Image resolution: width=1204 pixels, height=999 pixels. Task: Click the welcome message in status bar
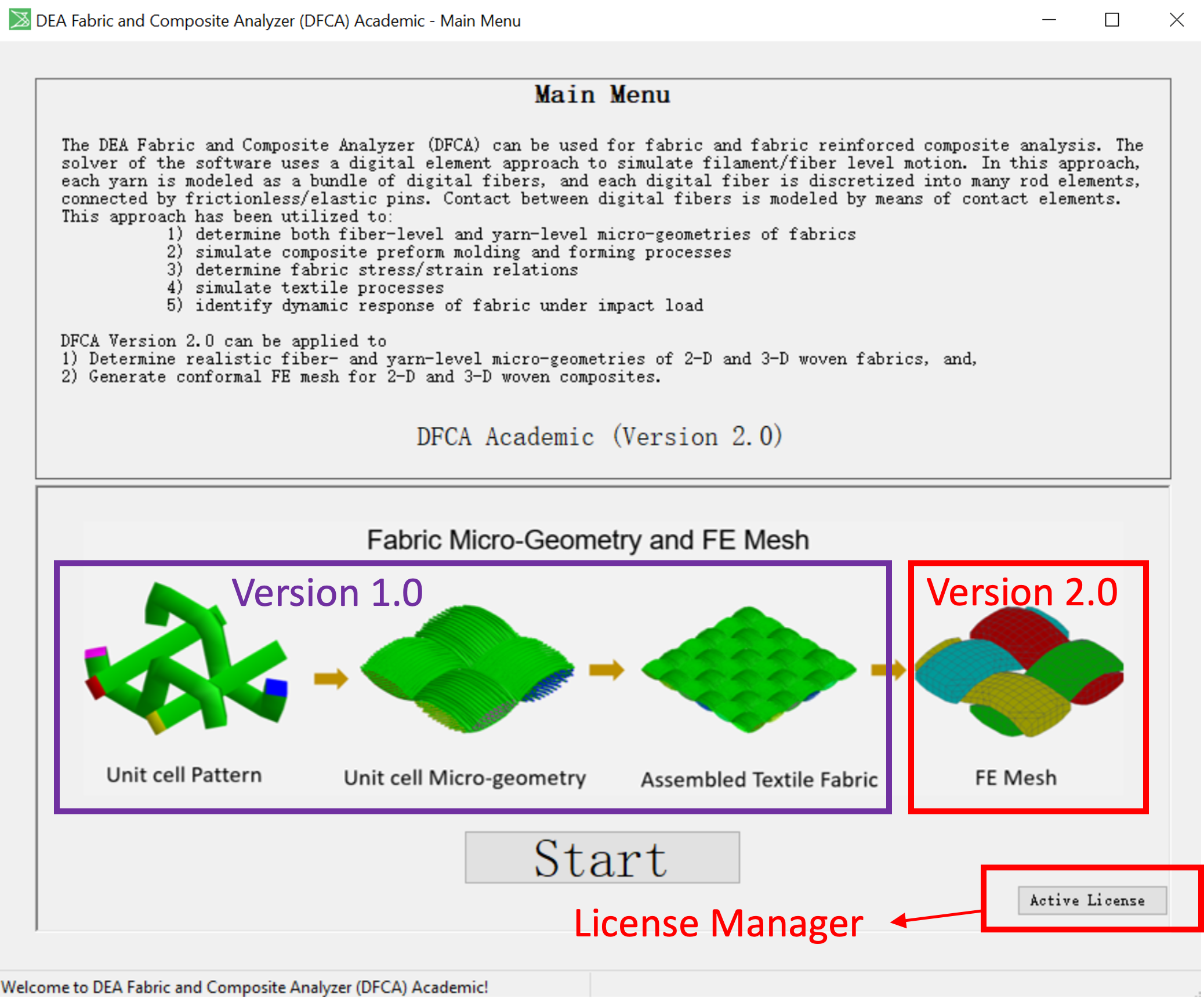pyautogui.click(x=245, y=987)
